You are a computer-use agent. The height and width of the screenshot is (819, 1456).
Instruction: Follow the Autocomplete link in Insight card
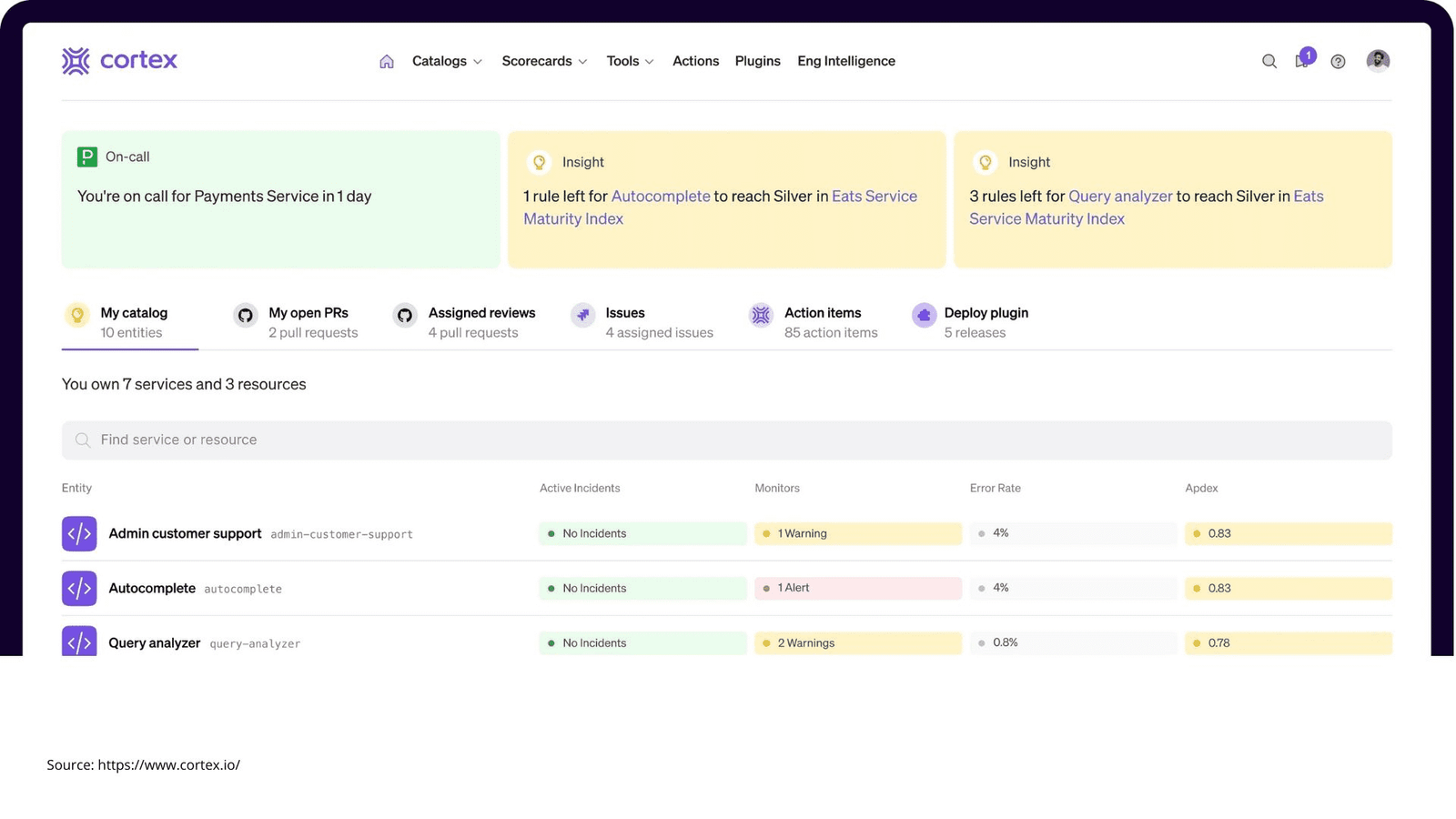point(661,197)
